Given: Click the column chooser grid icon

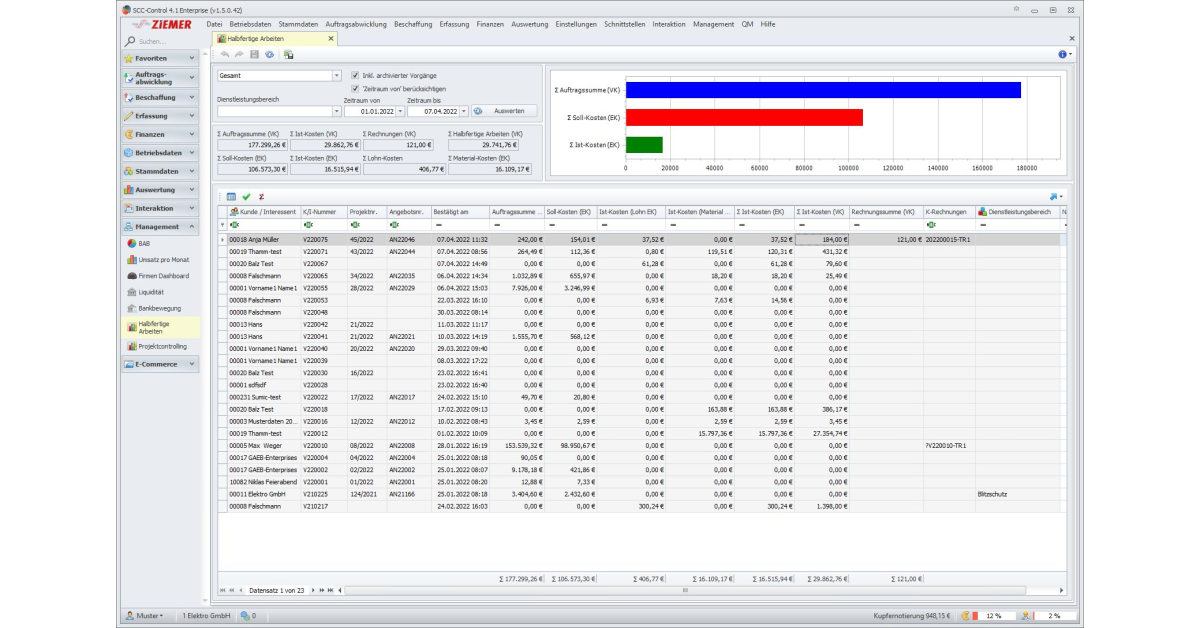Looking at the screenshot, I should pyautogui.click(x=231, y=196).
